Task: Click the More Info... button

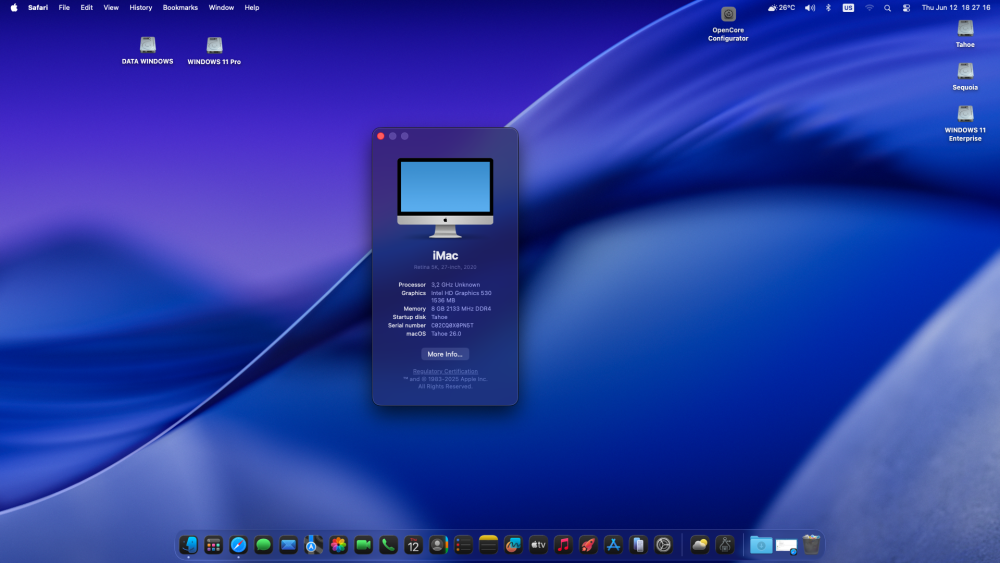Action: coord(445,354)
